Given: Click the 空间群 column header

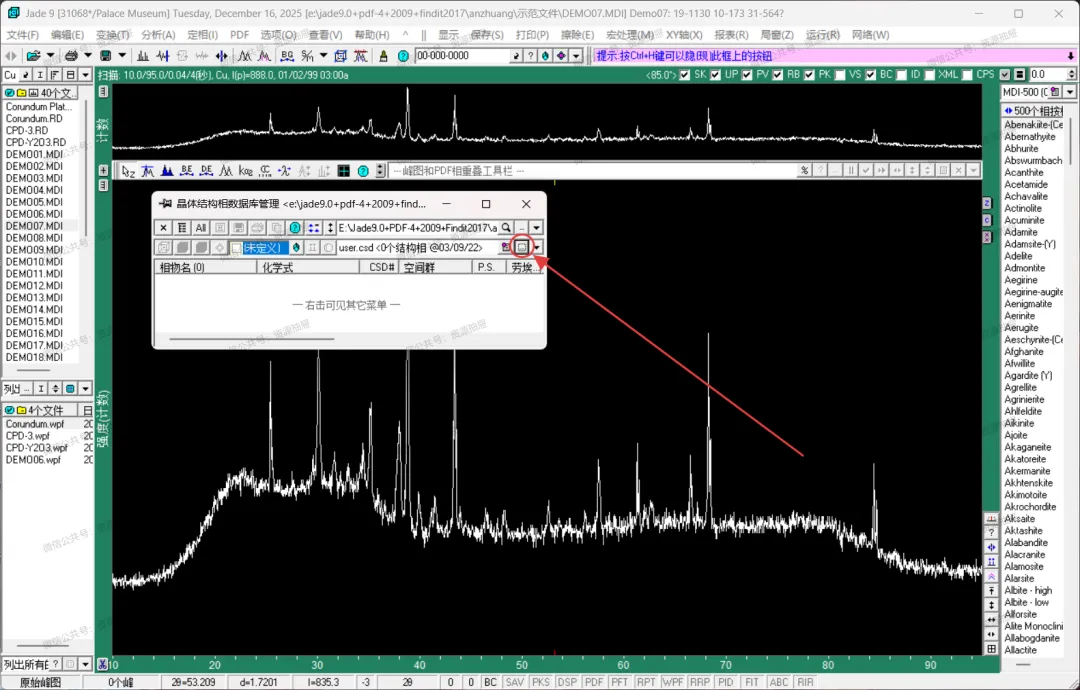Looking at the screenshot, I should point(434,267).
